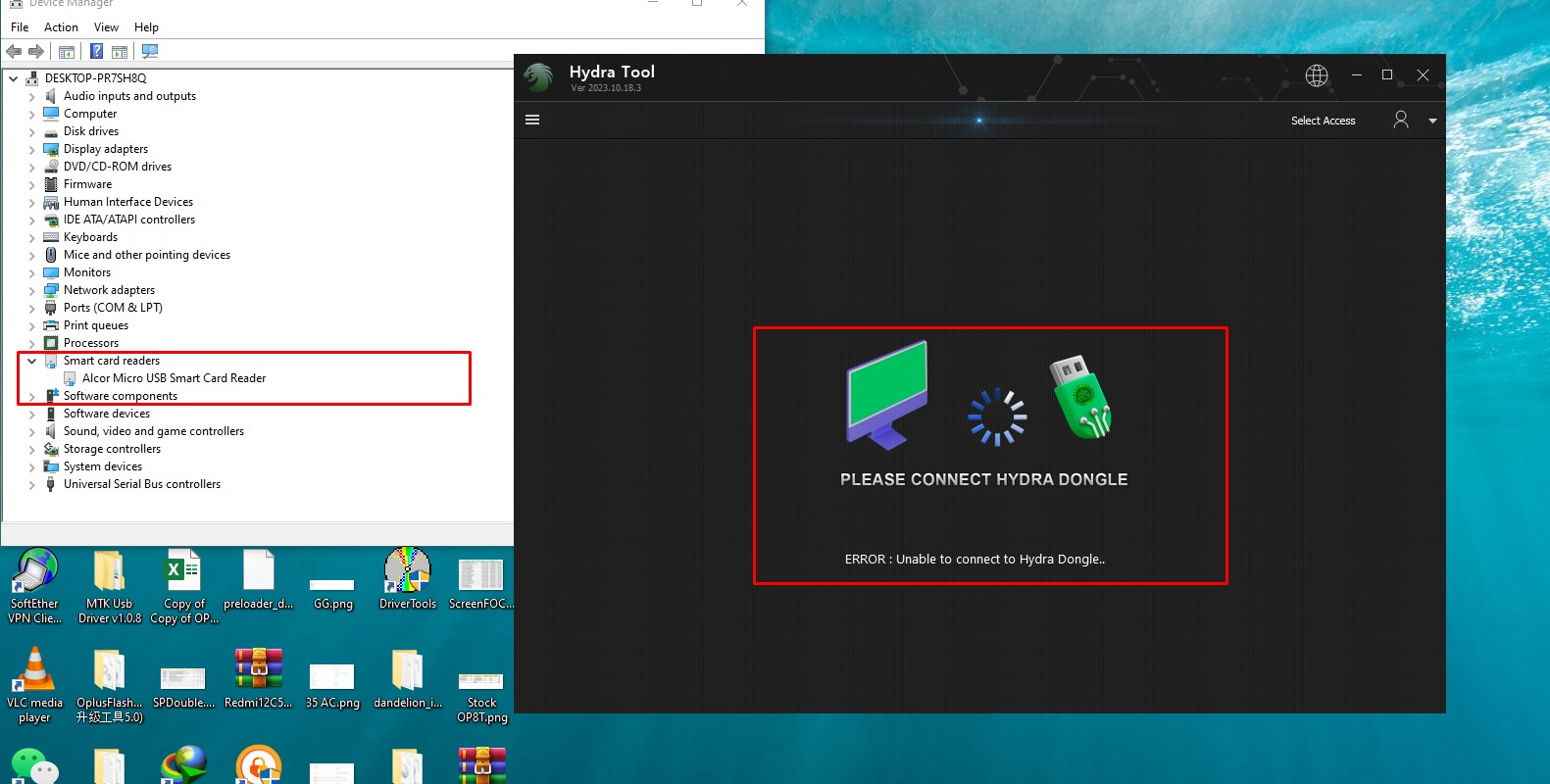Open the Help menu in Device Manager
This screenshot has width=1550, height=784.
point(146,27)
